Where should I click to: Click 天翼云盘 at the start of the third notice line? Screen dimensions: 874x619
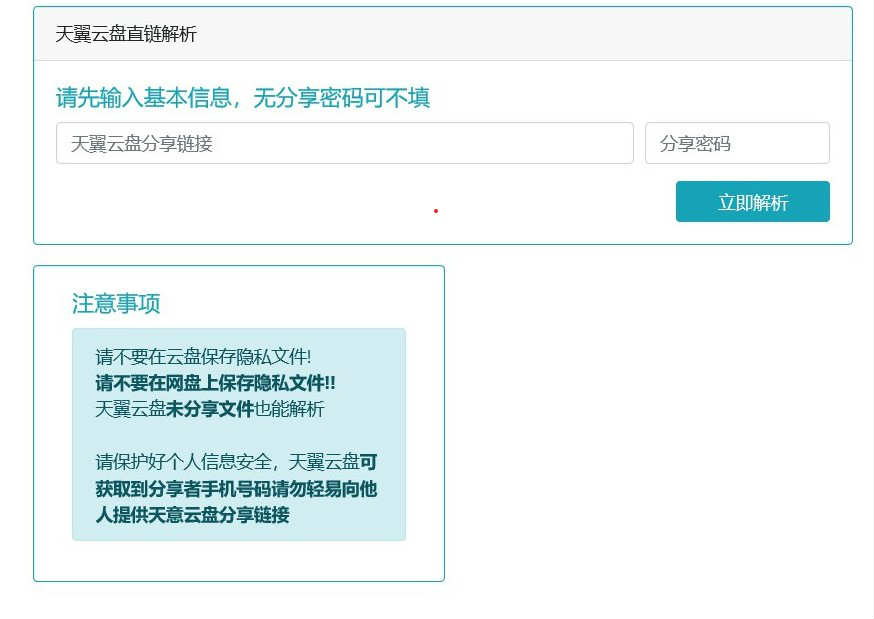click(x=130, y=409)
